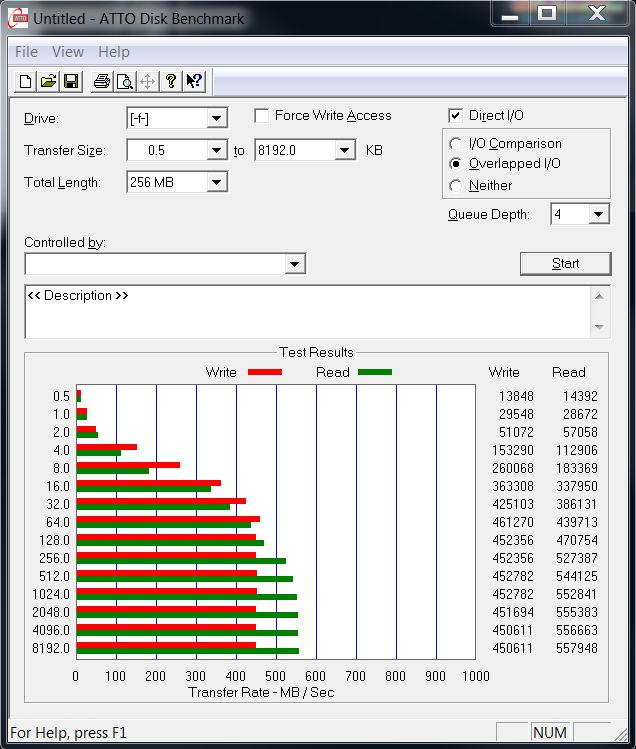Open the File menu
This screenshot has height=749, width=636.
[26, 52]
